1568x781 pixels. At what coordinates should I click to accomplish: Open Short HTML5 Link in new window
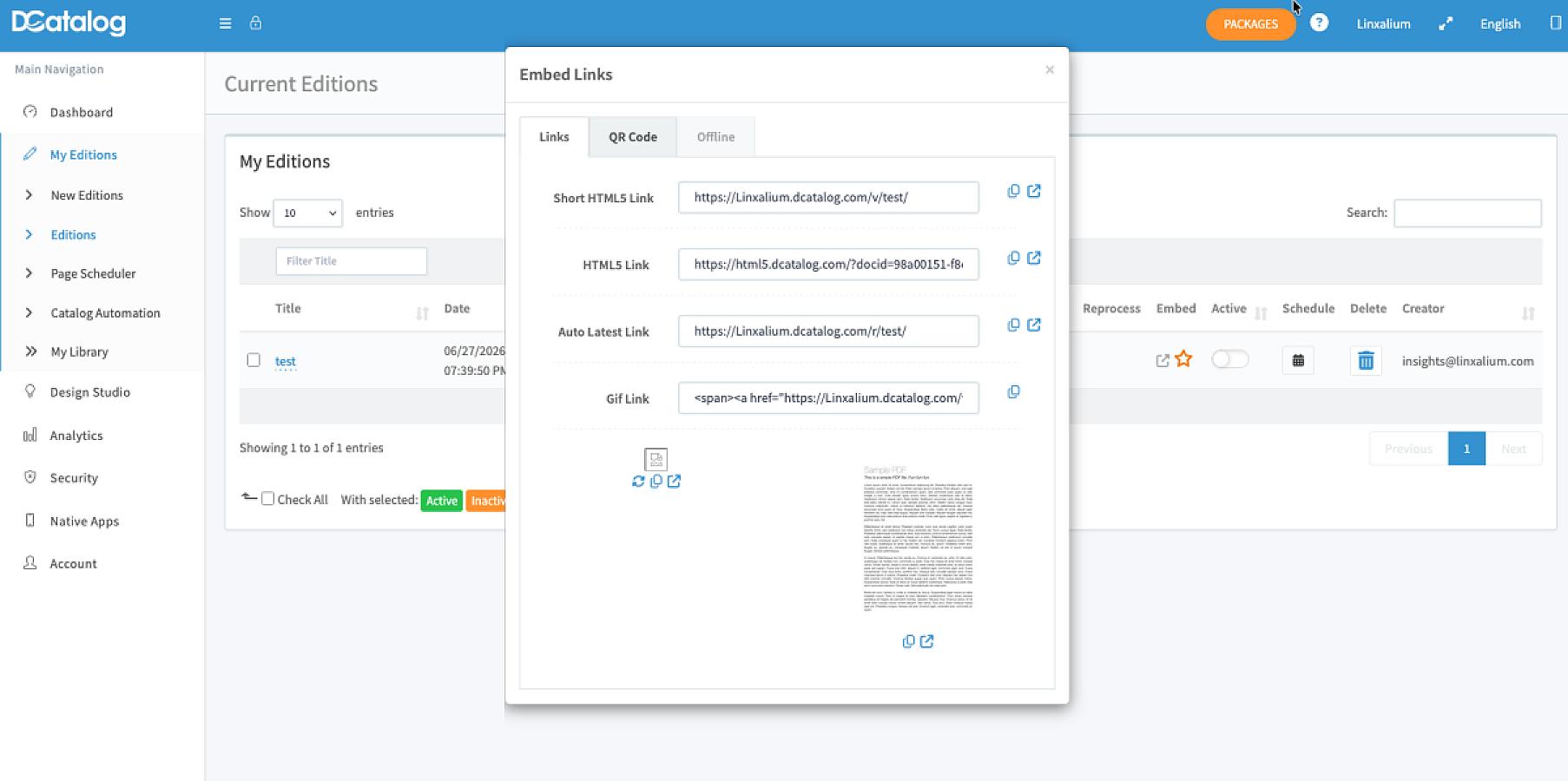1034,191
